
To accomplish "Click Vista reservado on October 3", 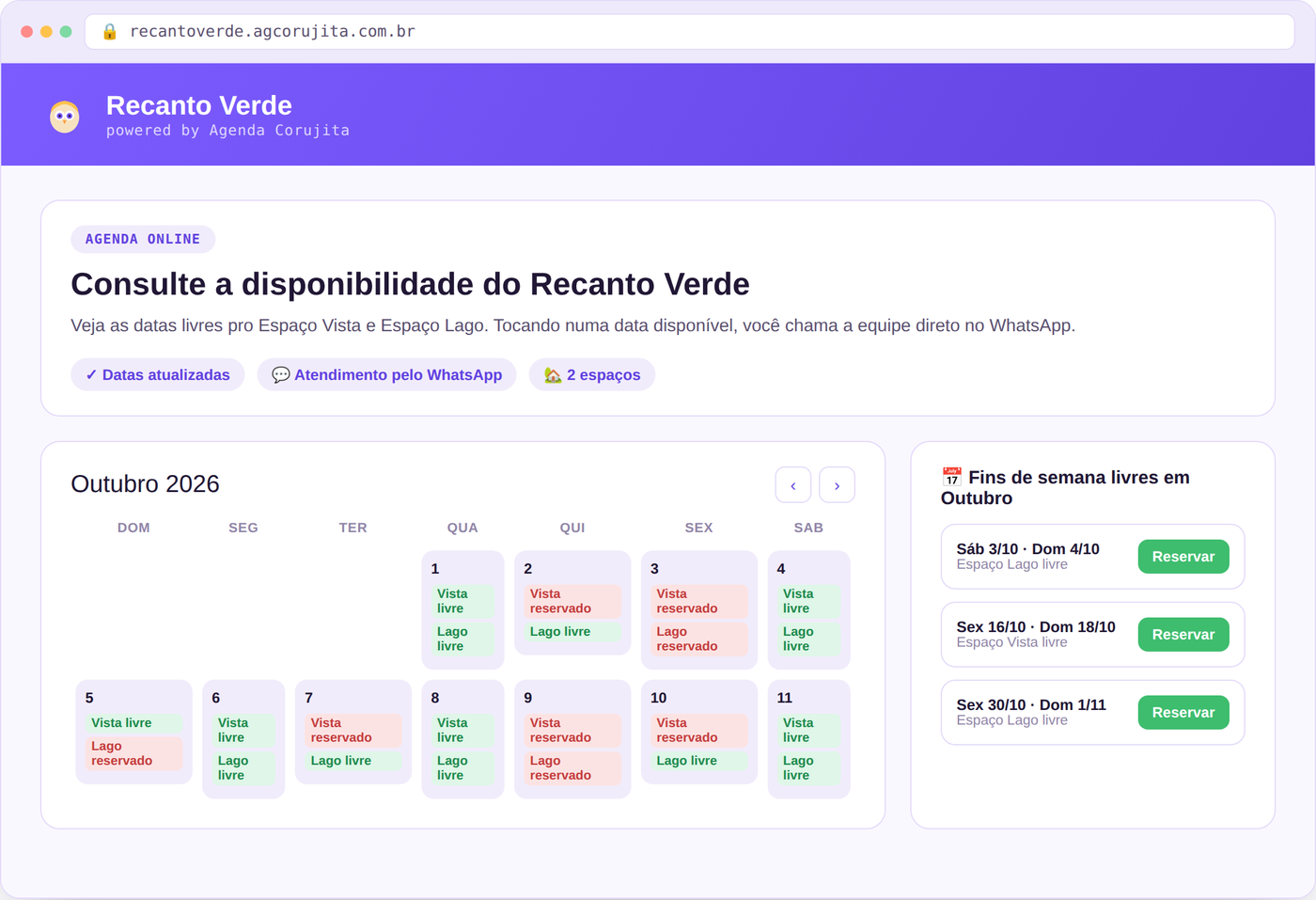I will point(699,601).
